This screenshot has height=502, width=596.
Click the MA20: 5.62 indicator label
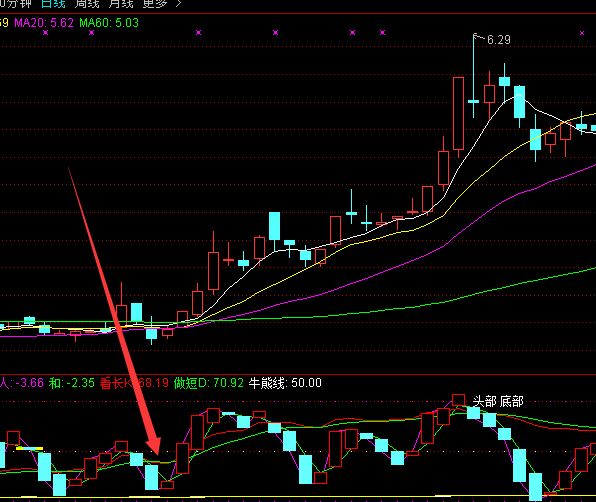click(x=44, y=23)
